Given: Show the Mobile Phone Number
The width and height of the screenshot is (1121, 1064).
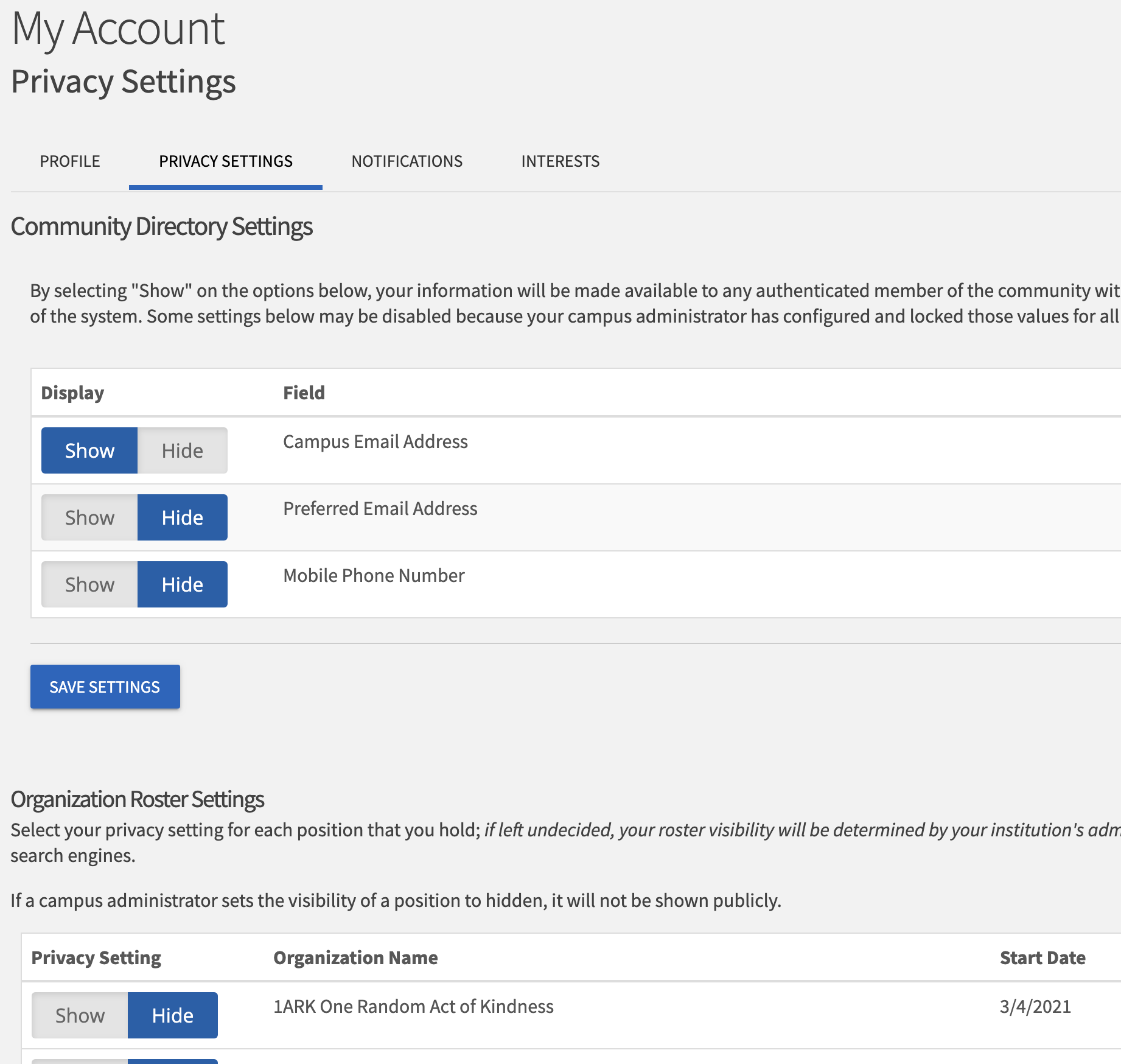Looking at the screenshot, I should [89, 584].
